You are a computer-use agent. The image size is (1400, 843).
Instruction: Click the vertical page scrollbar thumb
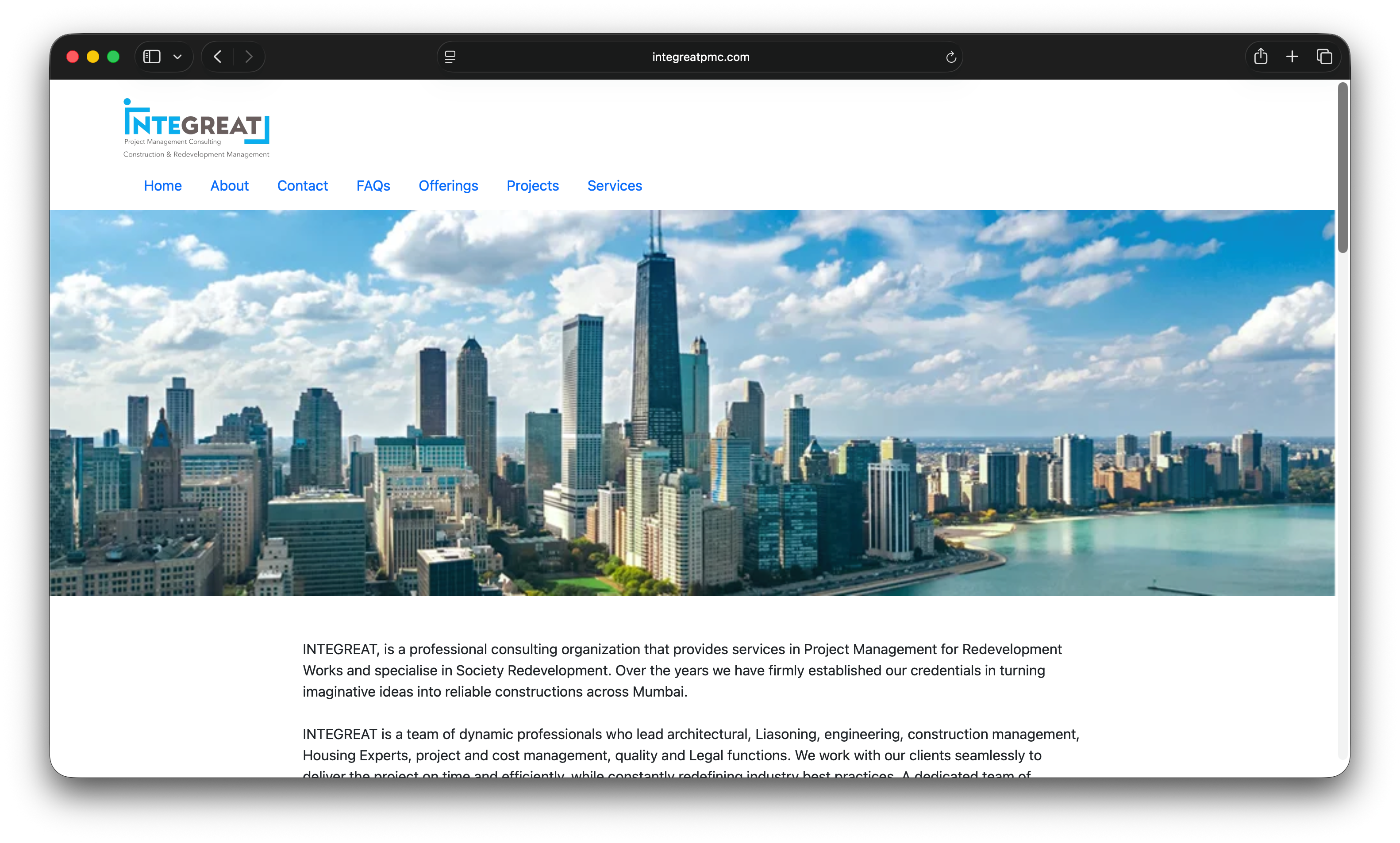click(x=1342, y=168)
